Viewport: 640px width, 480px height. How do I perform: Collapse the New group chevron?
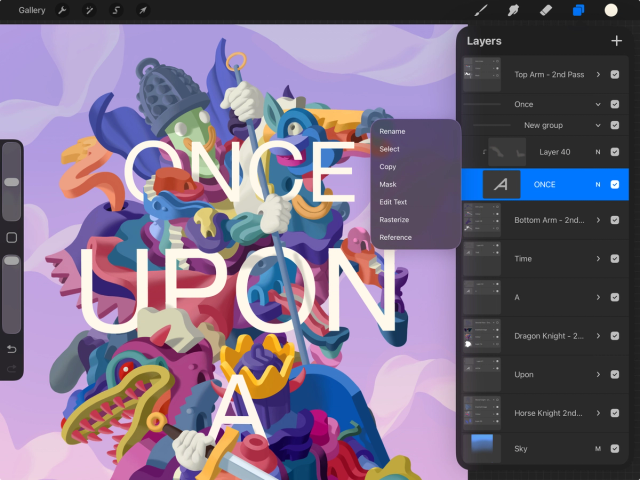[598, 125]
